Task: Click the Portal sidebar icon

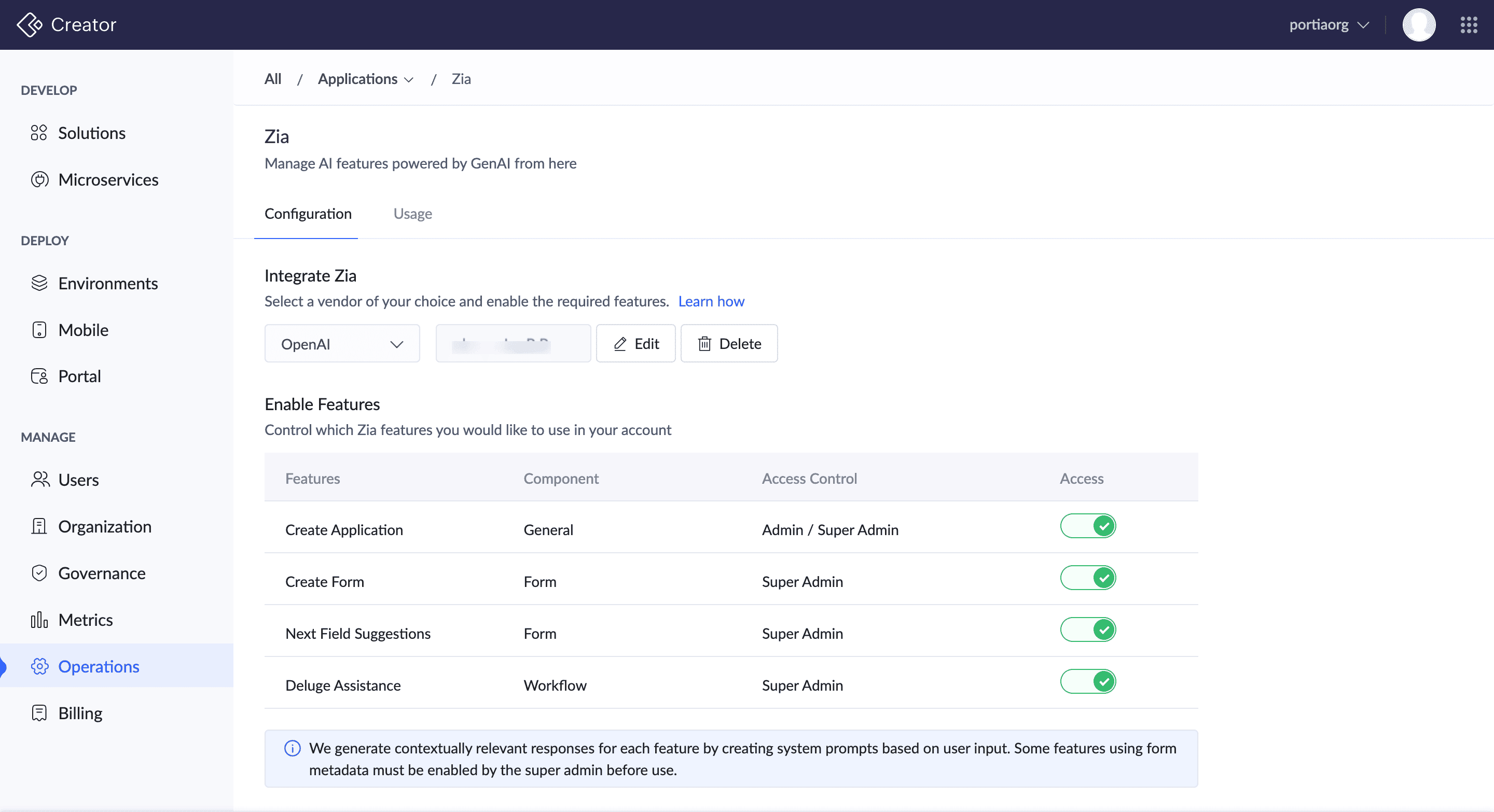Action: tap(39, 376)
